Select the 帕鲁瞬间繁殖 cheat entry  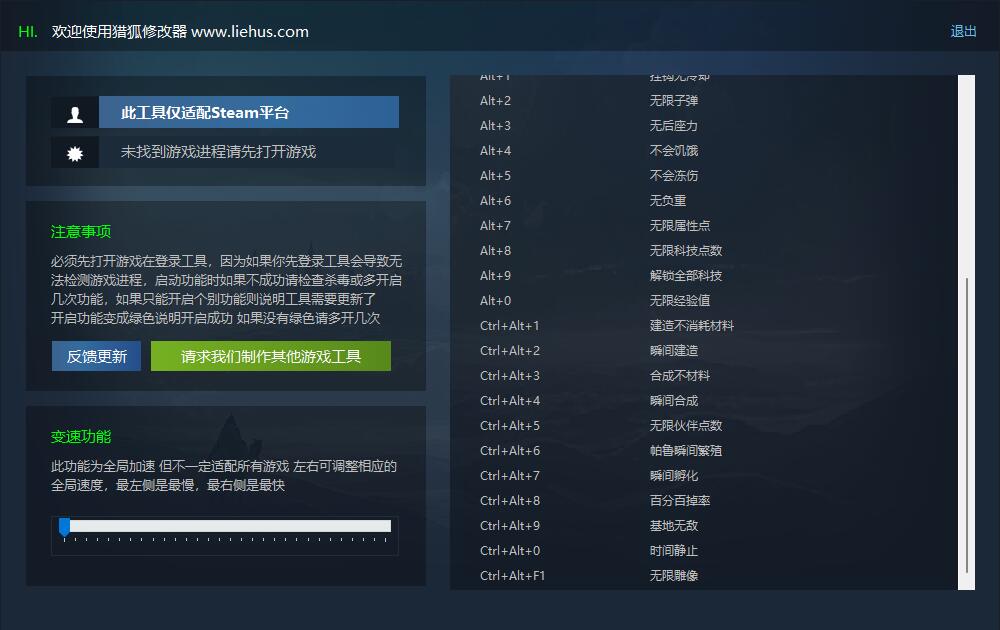[x=686, y=451]
